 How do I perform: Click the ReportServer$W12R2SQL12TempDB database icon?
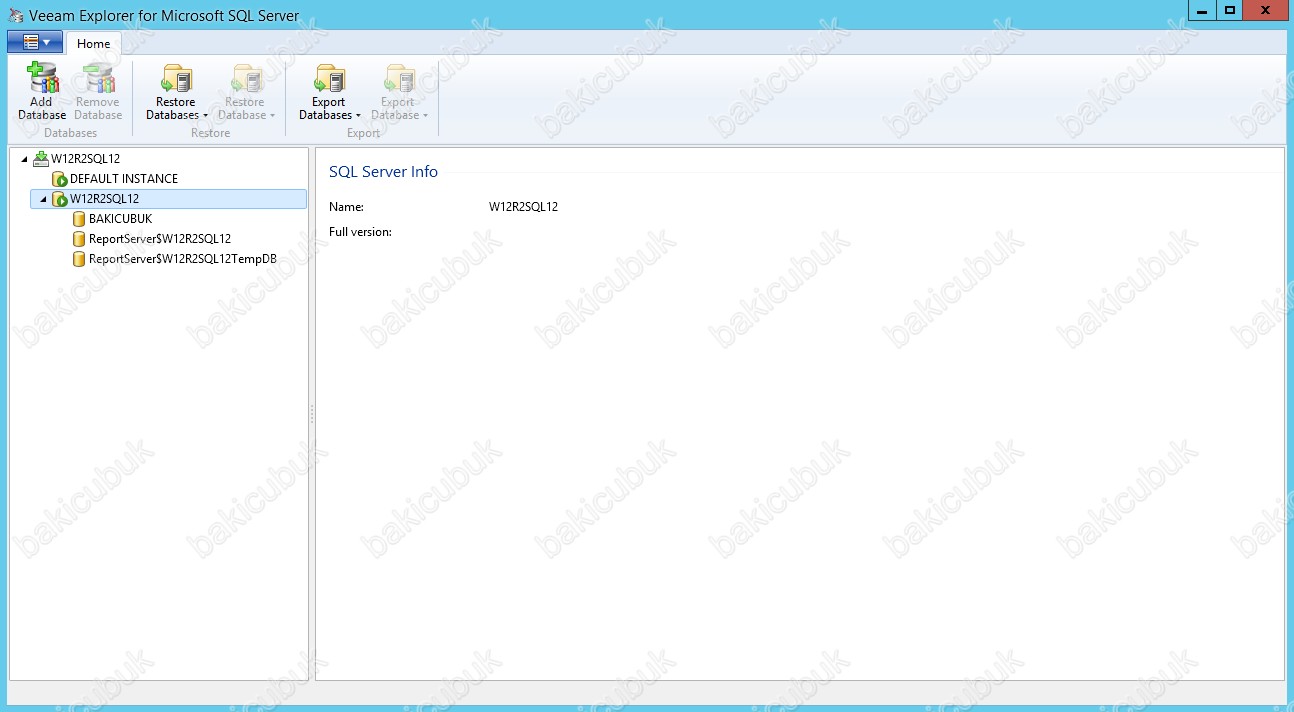[x=79, y=259]
